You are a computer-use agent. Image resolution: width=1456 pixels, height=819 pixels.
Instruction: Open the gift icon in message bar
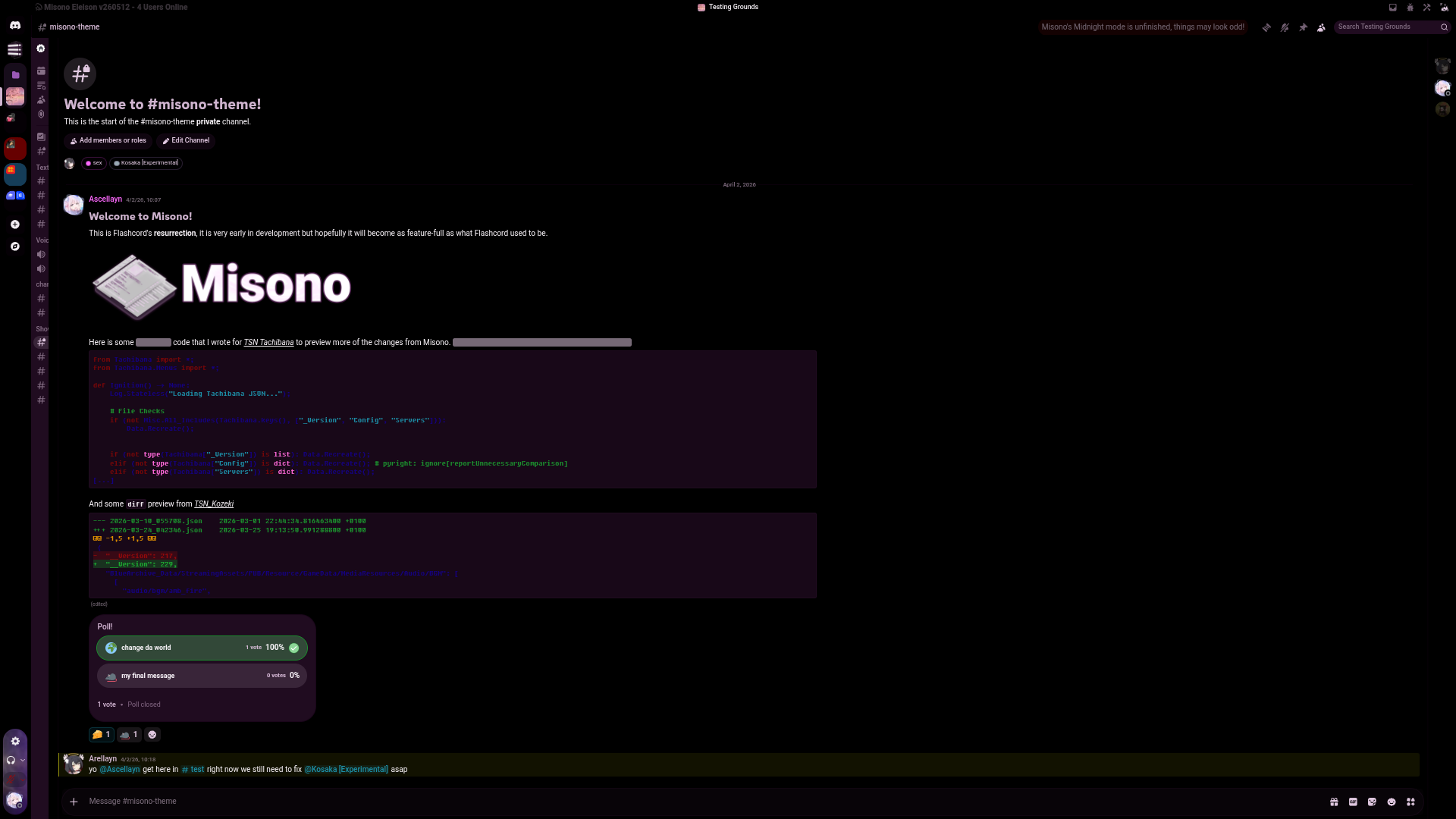(1334, 802)
